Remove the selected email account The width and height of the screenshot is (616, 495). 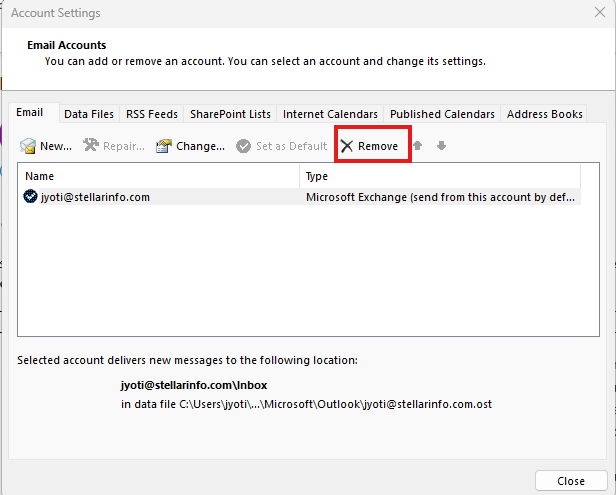pyautogui.click(x=369, y=146)
